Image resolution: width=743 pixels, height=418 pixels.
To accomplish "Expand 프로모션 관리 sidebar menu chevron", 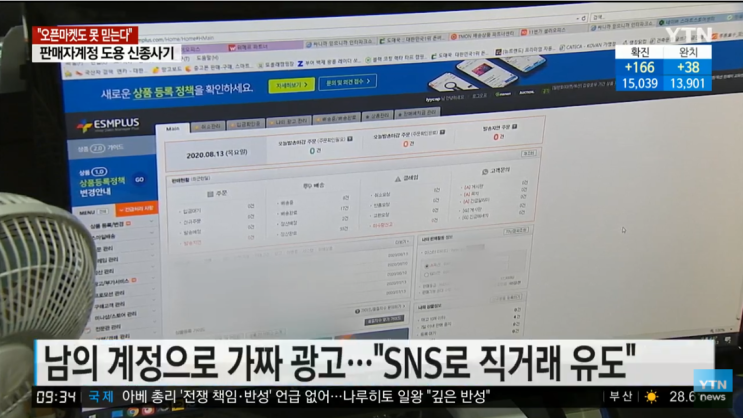I will 154,289.
